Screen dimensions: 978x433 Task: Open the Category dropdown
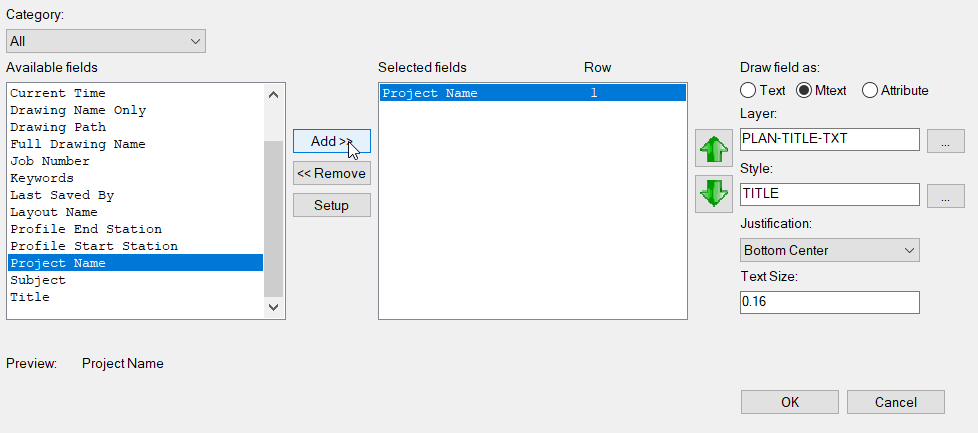106,41
